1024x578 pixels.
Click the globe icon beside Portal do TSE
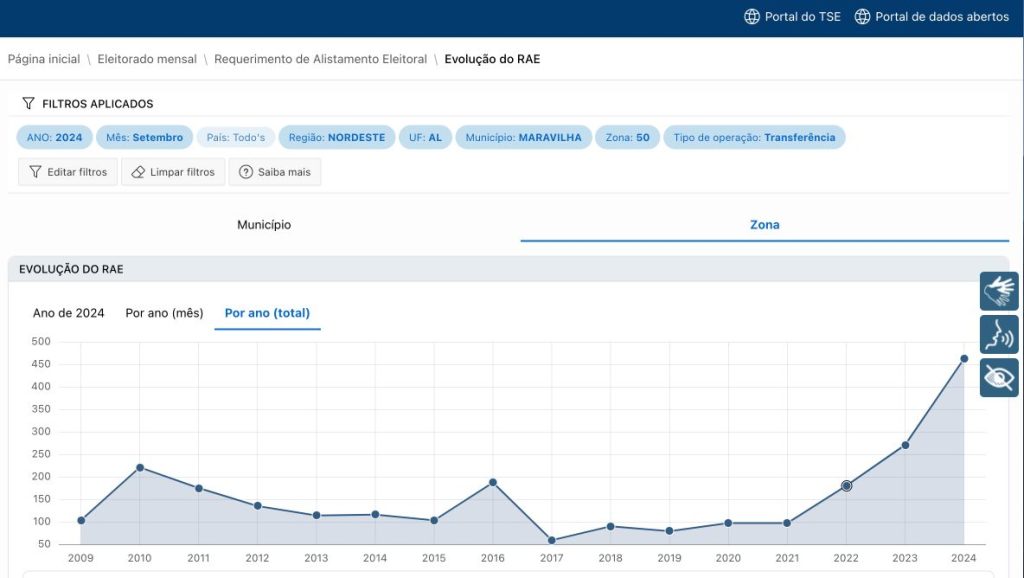click(752, 17)
